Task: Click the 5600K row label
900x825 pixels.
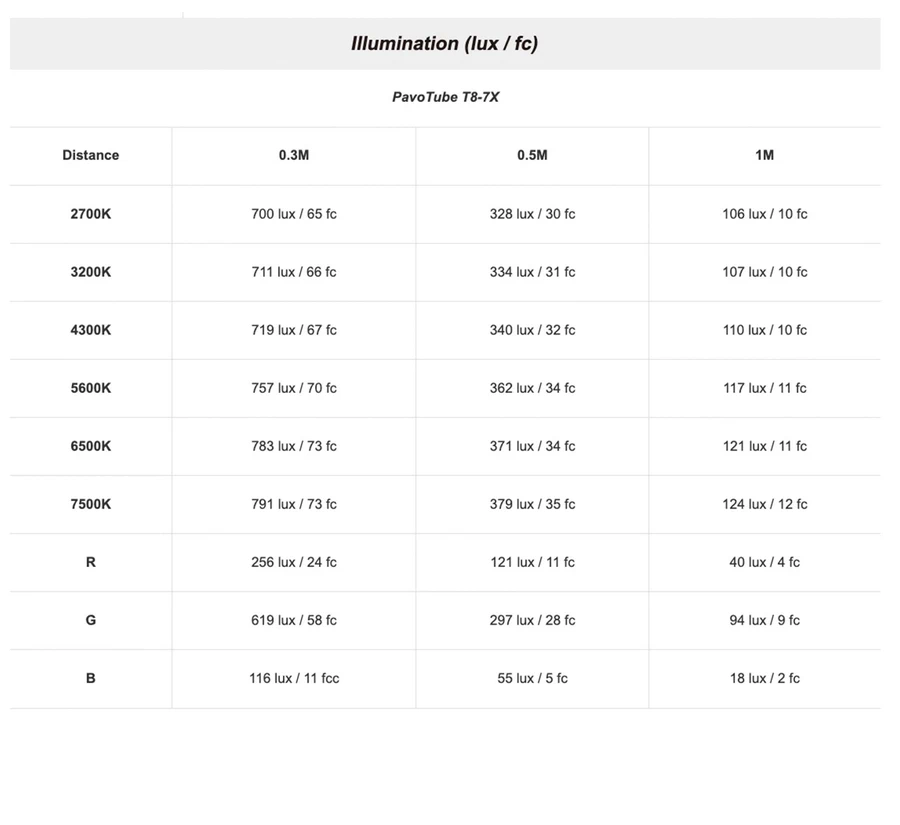Action: pyautogui.click(x=90, y=388)
